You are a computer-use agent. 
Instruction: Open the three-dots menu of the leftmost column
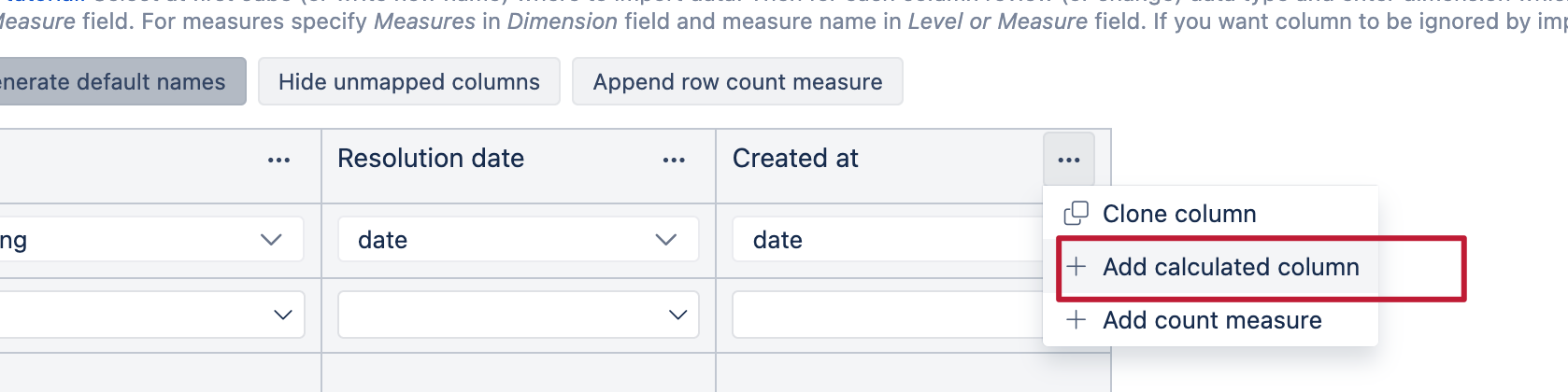tap(278, 160)
